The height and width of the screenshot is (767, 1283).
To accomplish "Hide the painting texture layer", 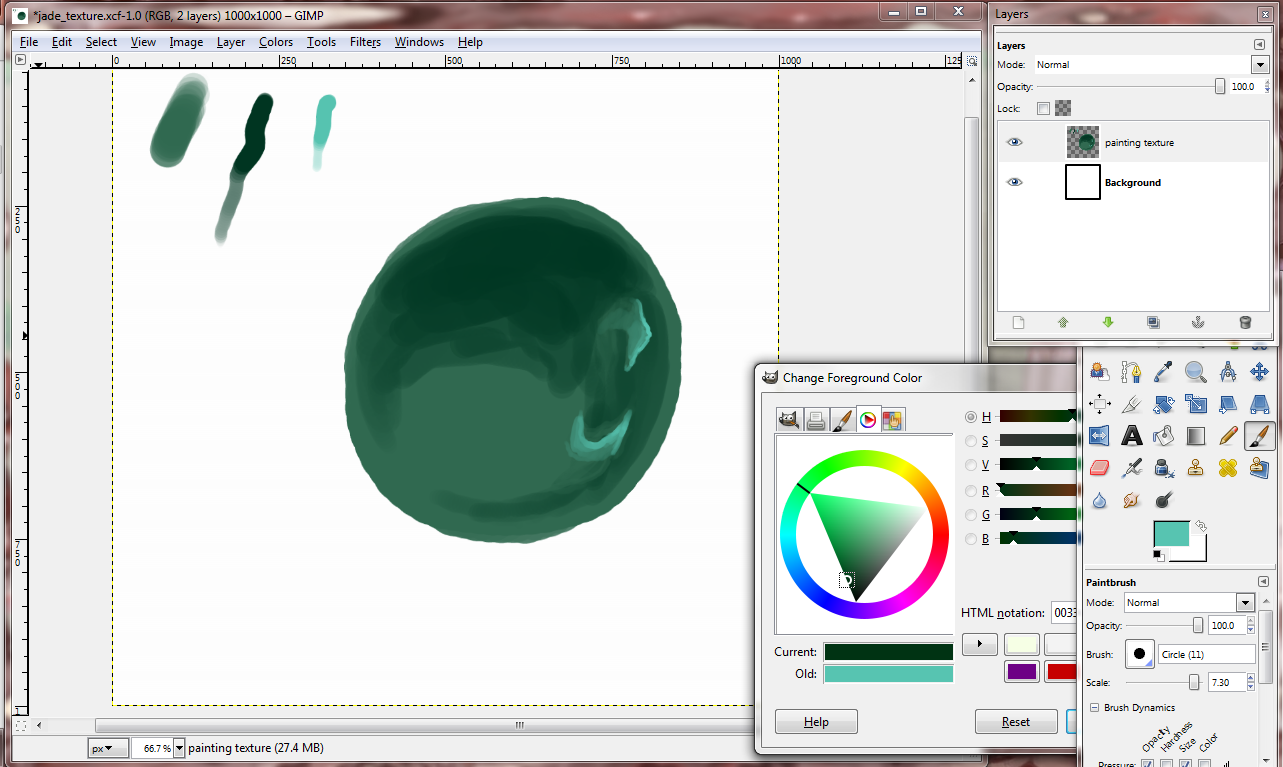I will click(1015, 143).
